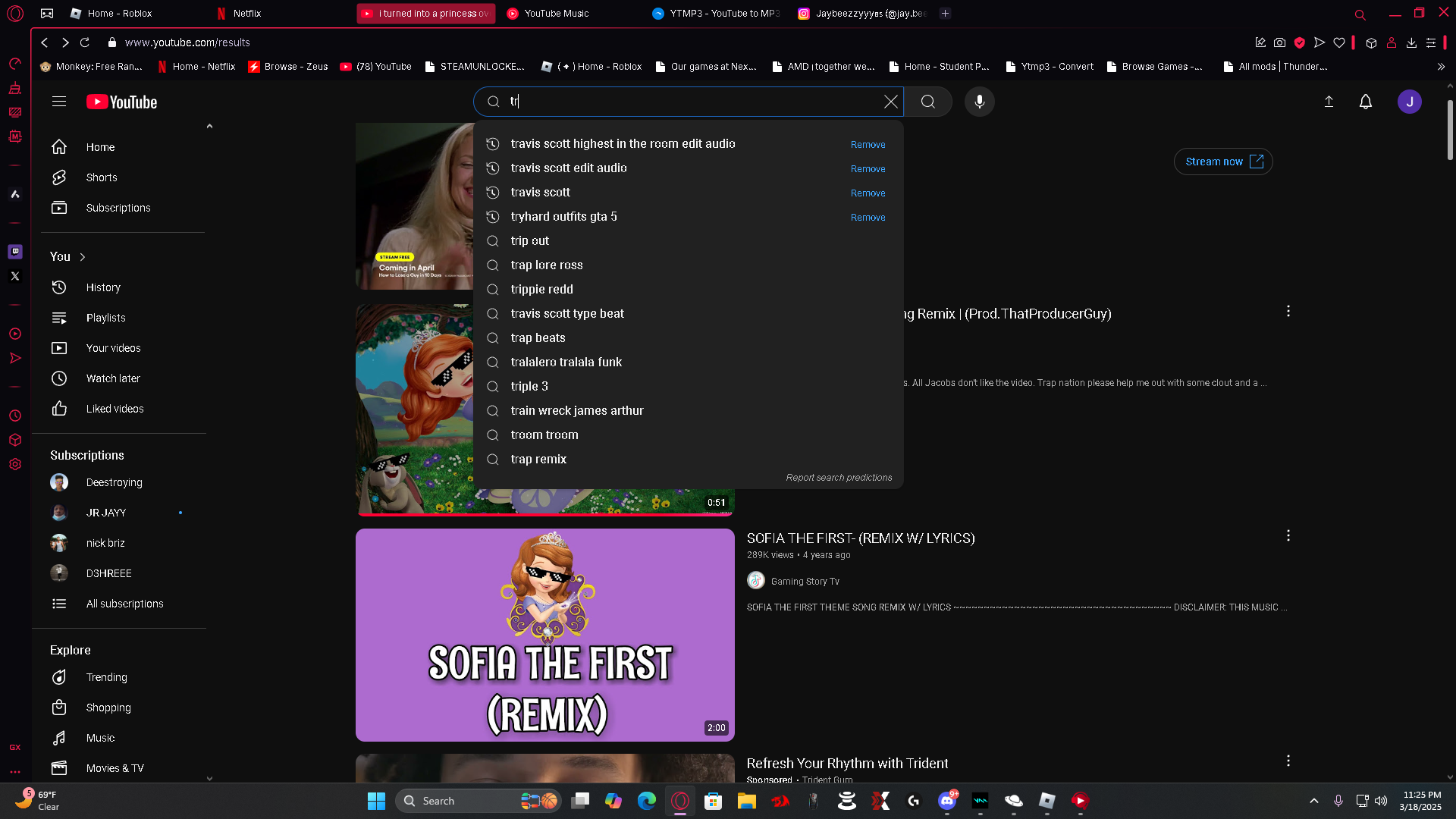1456x819 pixels.
Task: Open the YouTube guide hamburger menu
Action: [x=59, y=102]
